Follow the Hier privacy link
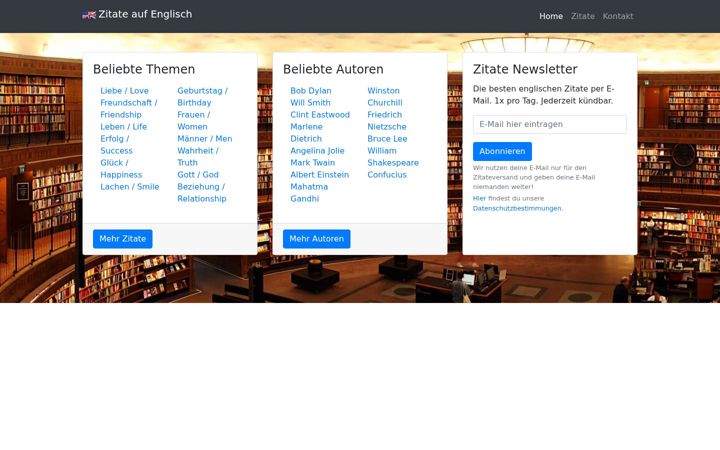 click(x=479, y=198)
